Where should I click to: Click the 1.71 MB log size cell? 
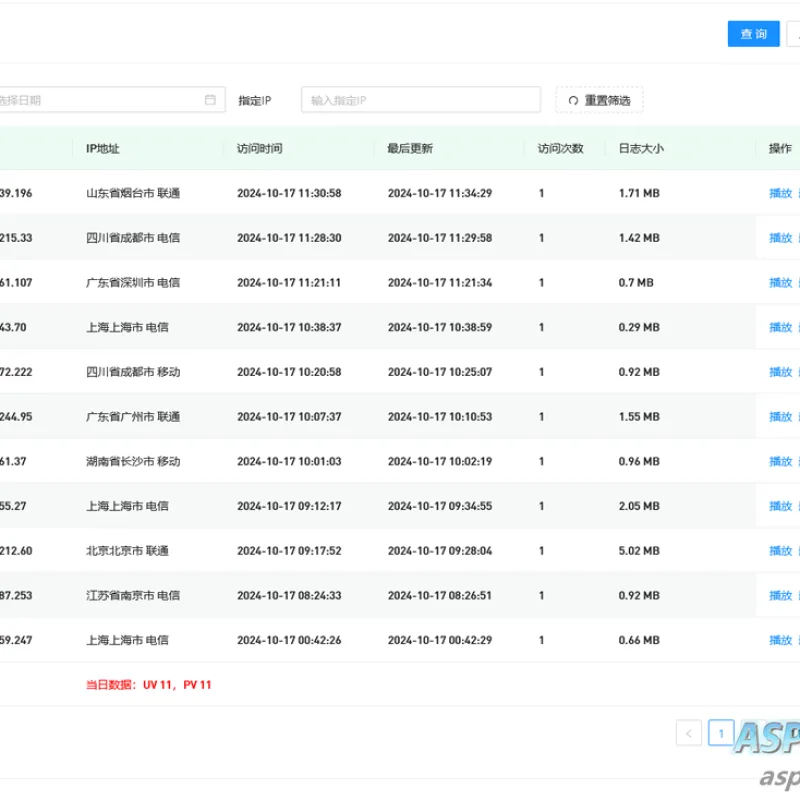pos(639,193)
